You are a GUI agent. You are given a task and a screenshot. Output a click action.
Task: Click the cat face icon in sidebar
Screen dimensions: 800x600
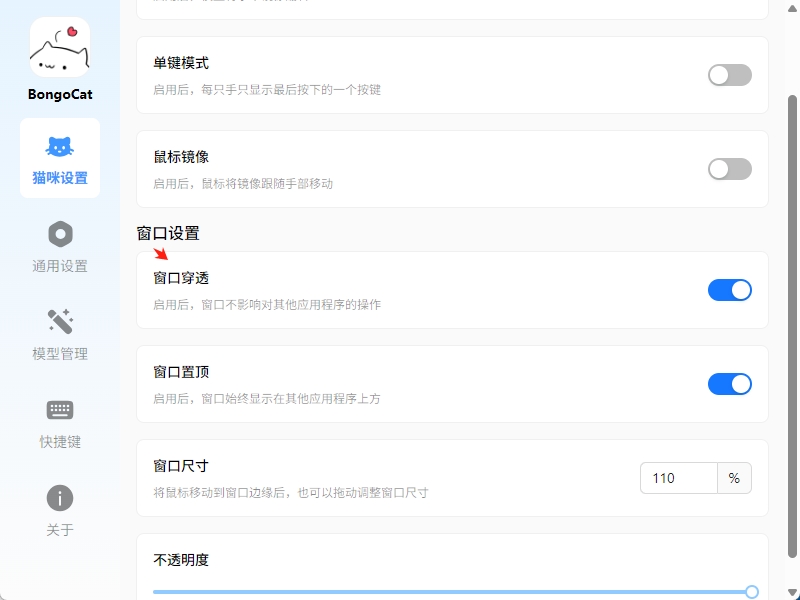point(60,147)
